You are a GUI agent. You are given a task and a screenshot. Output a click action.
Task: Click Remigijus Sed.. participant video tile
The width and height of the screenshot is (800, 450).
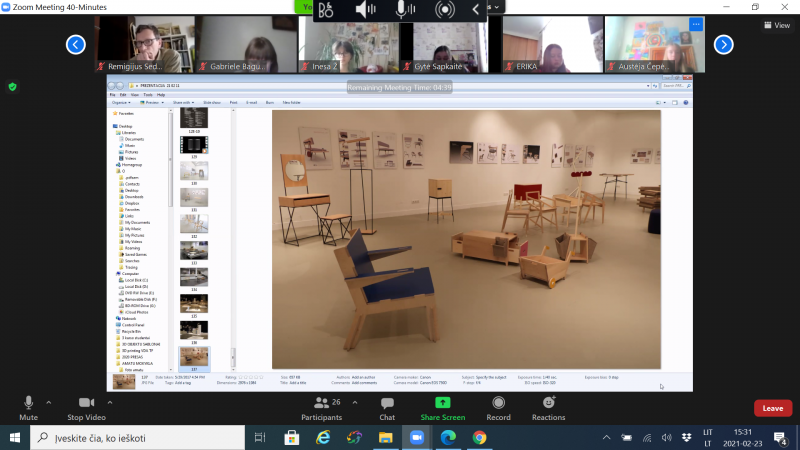pyautogui.click(x=145, y=44)
